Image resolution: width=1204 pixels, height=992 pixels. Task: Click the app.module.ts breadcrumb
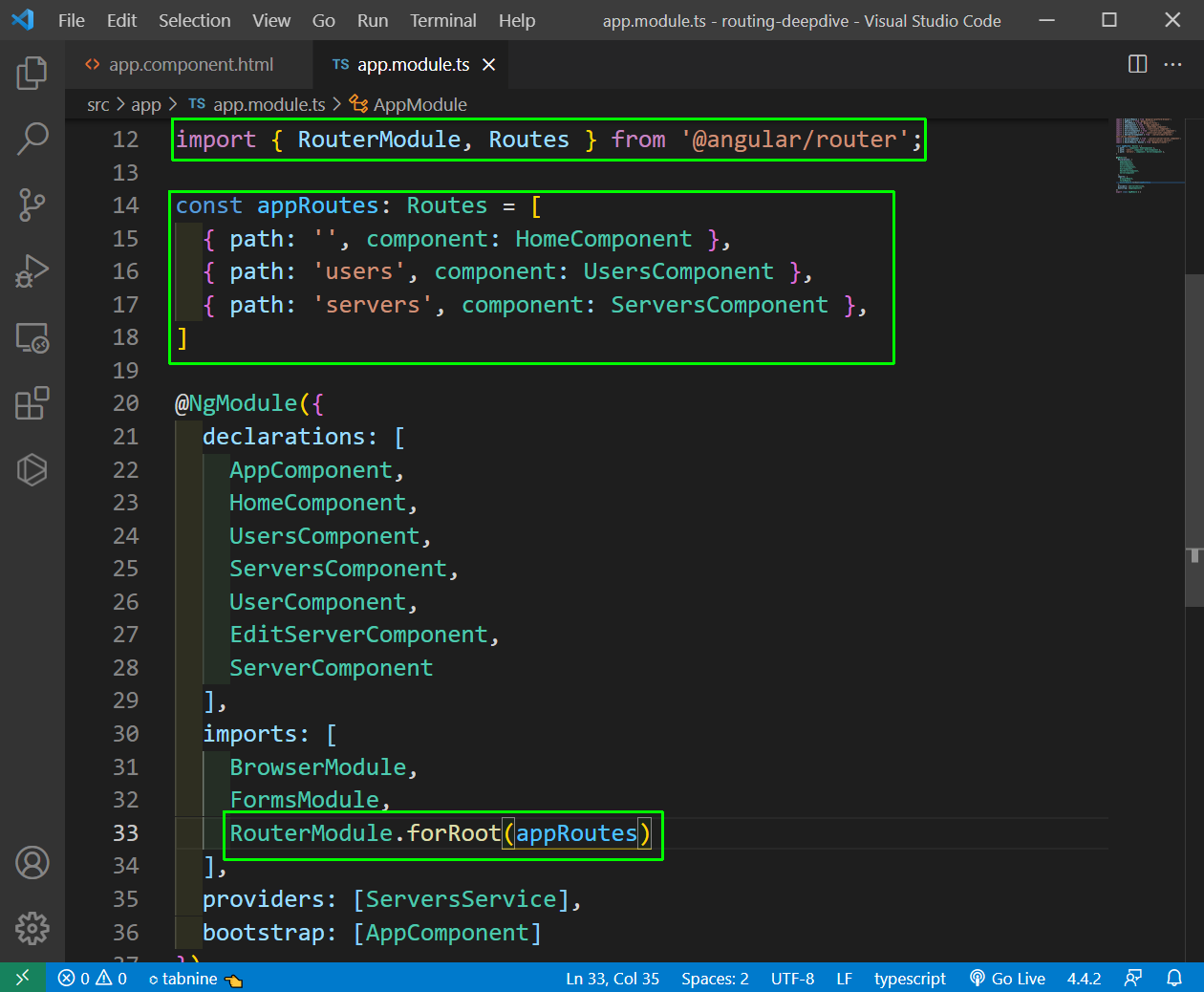click(257, 104)
